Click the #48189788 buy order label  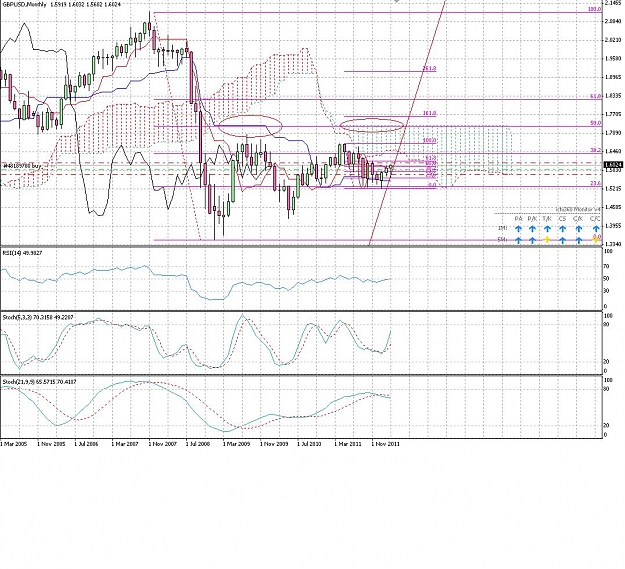pyautogui.click(x=22, y=165)
